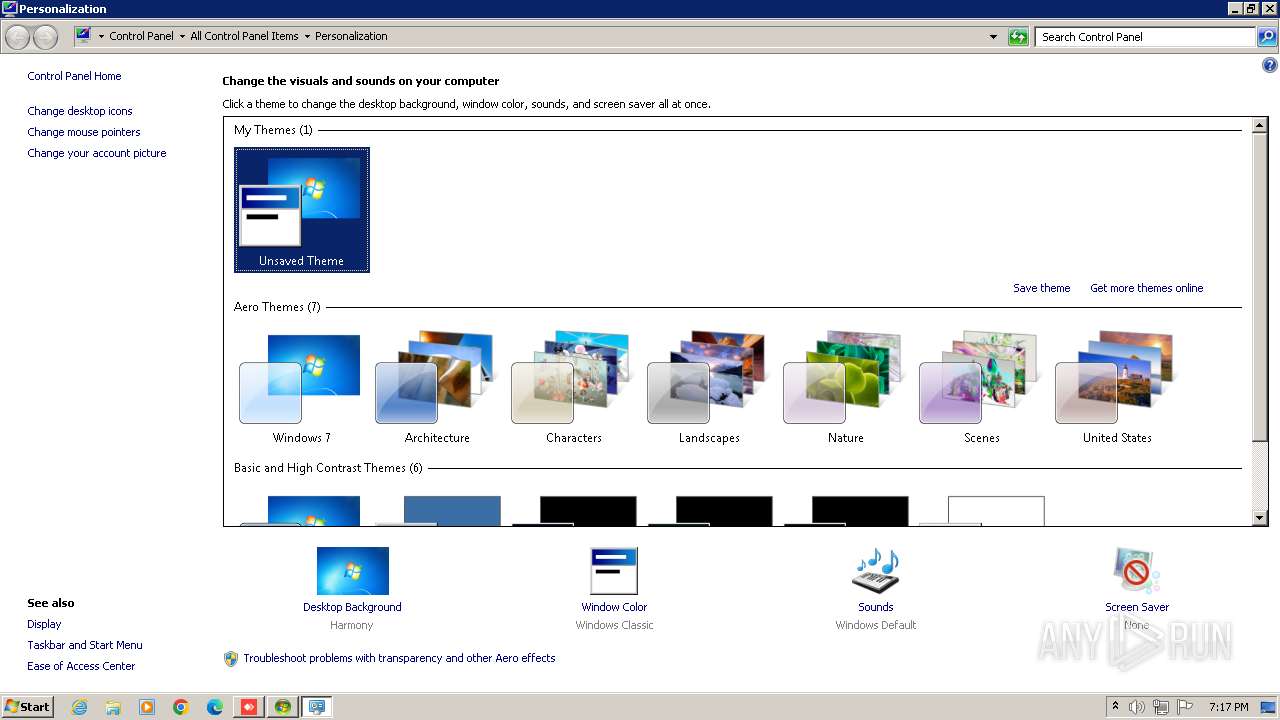Open Screen Saver settings icon
Viewport: 1280px width, 720px height.
pyautogui.click(x=1136, y=571)
